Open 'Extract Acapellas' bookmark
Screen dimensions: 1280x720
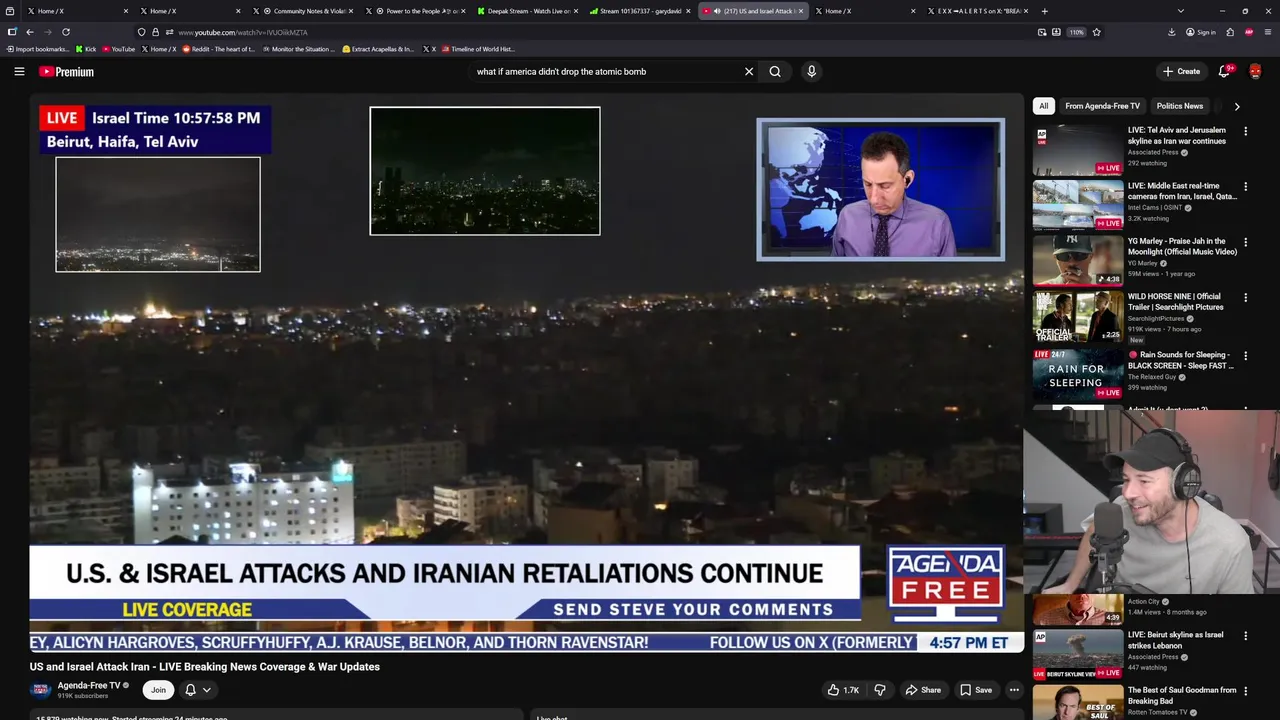[378, 49]
